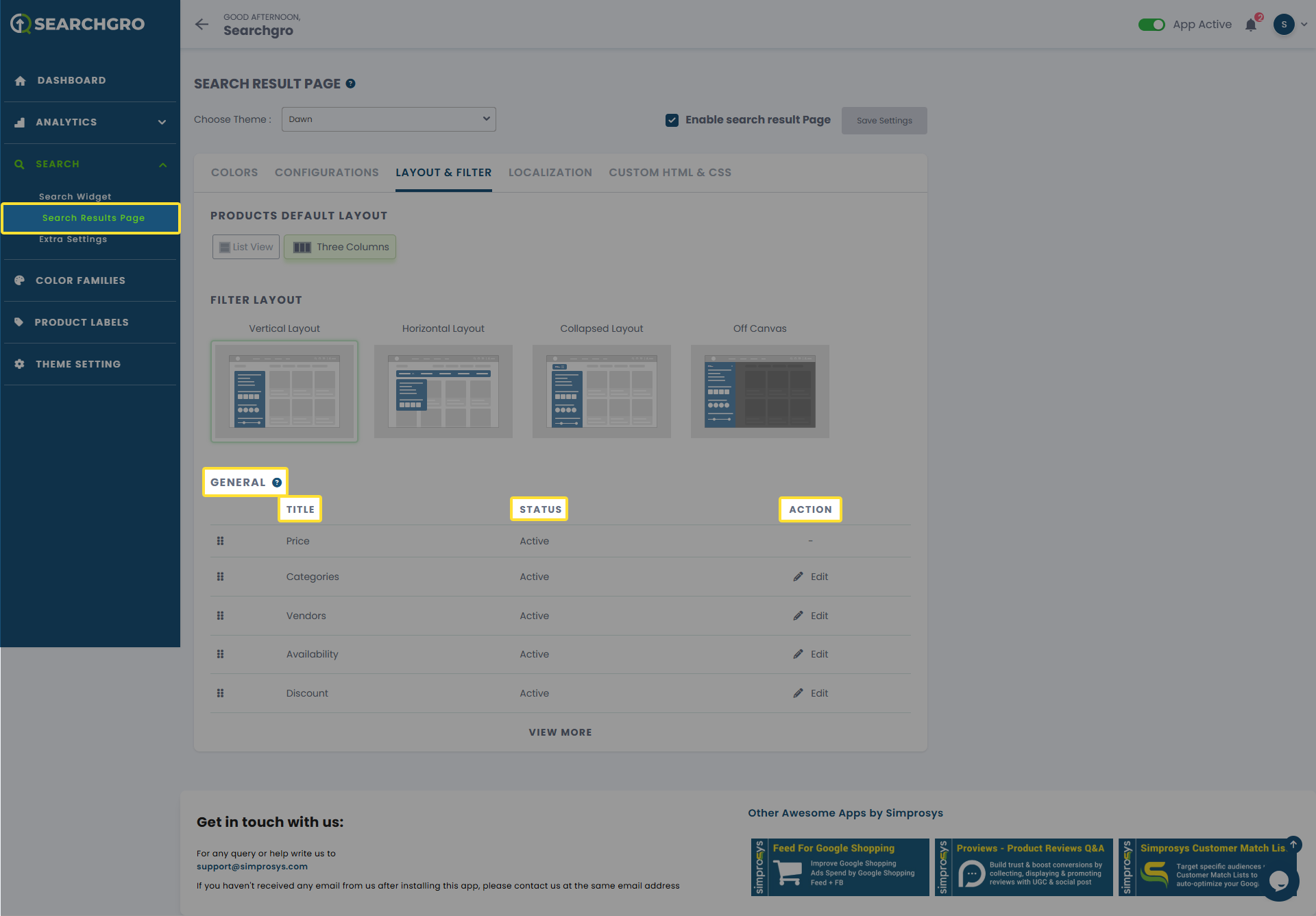Image resolution: width=1316 pixels, height=916 pixels.
Task: Uncheck Enable search result Page checkbox
Action: pos(672,120)
